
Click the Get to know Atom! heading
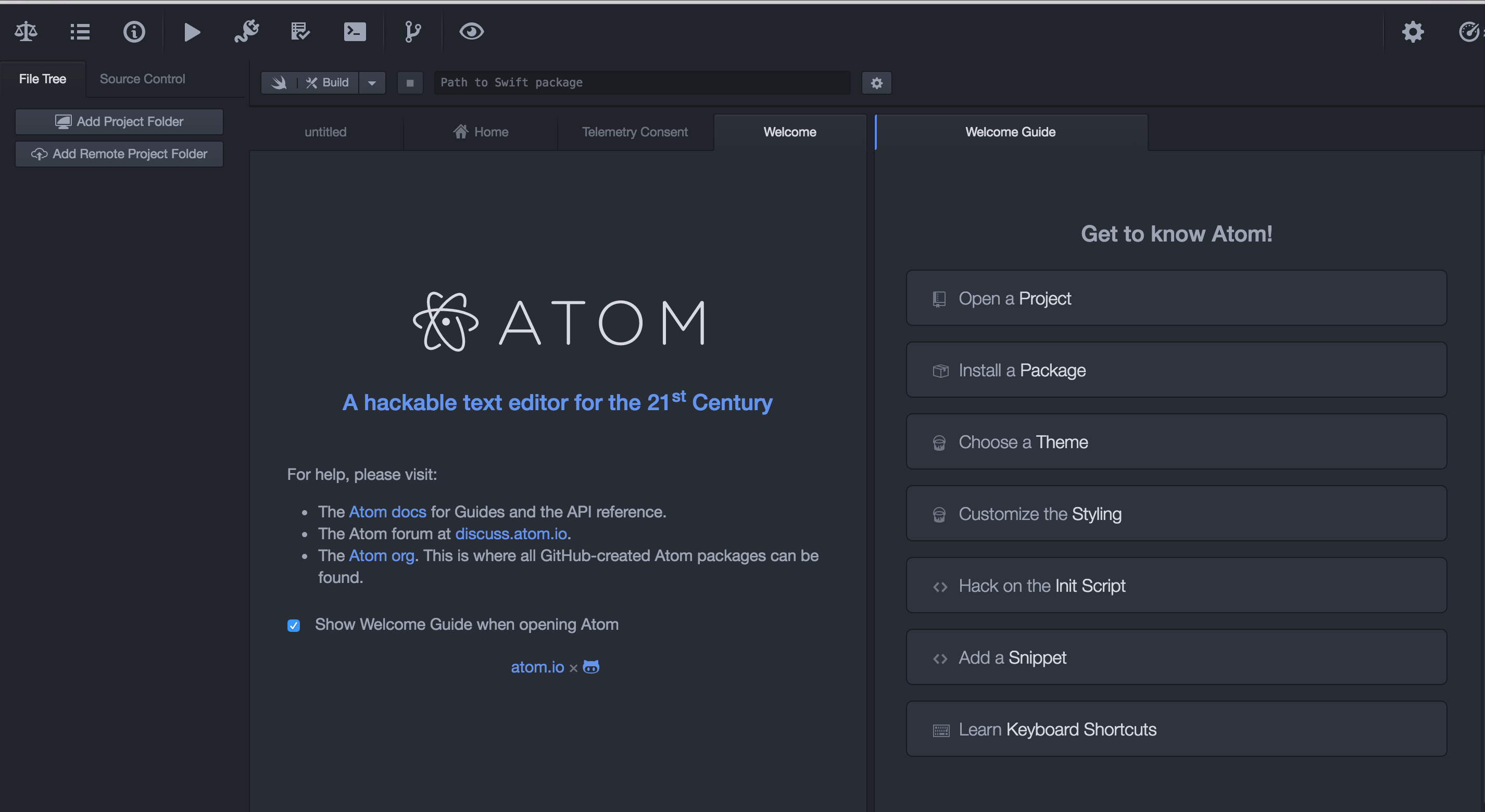tap(1176, 234)
